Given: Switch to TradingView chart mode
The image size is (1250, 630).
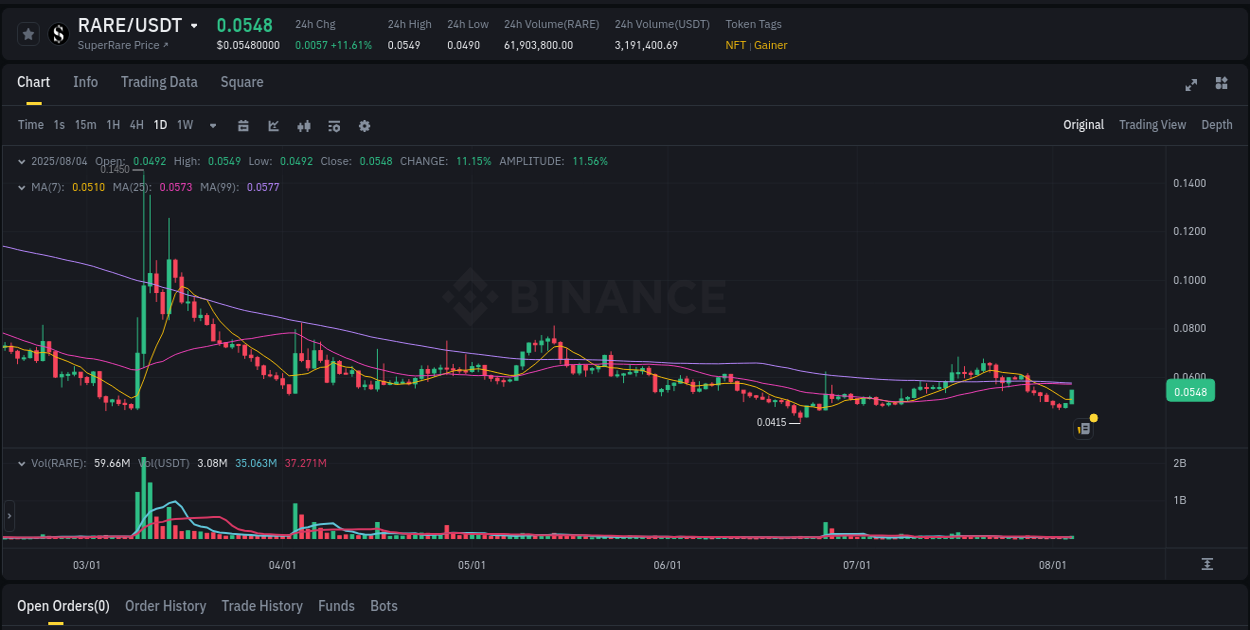Looking at the screenshot, I should click(x=1152, y=125).
